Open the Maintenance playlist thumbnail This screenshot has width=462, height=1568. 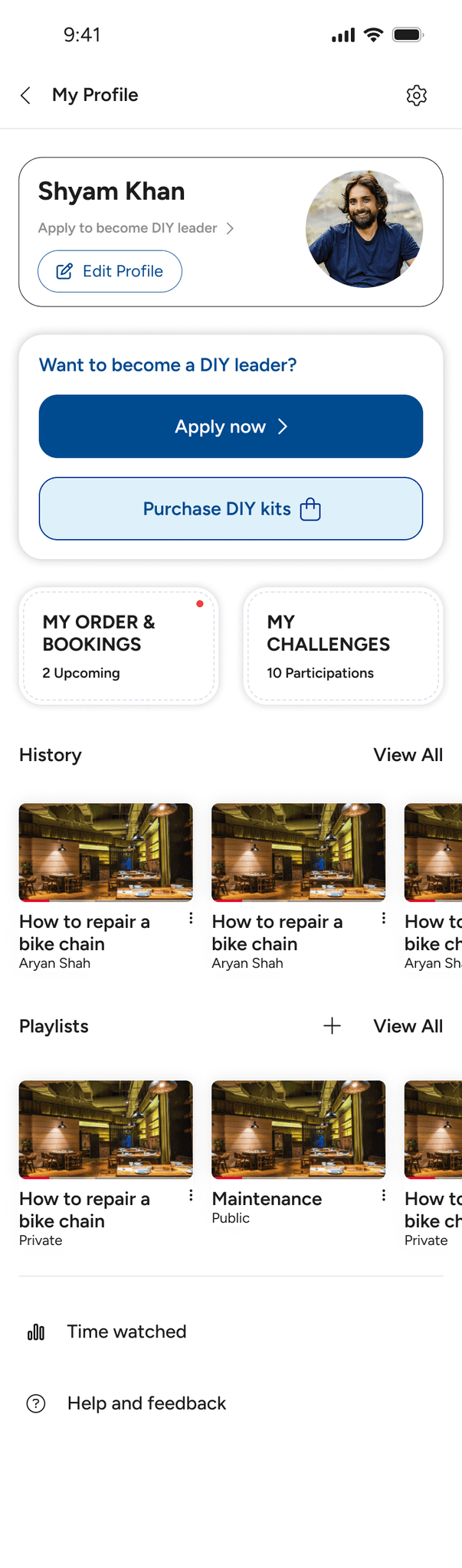tap(298, 1129)
